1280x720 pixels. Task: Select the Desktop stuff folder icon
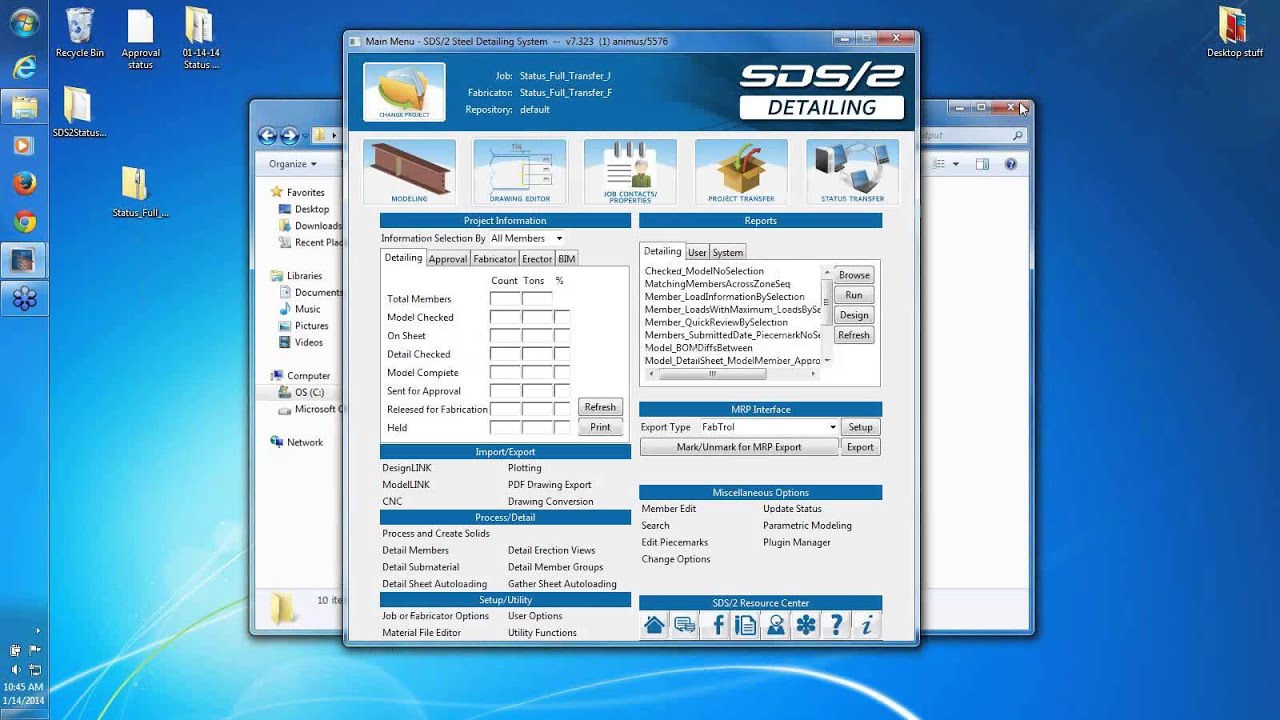point(1235,33)
